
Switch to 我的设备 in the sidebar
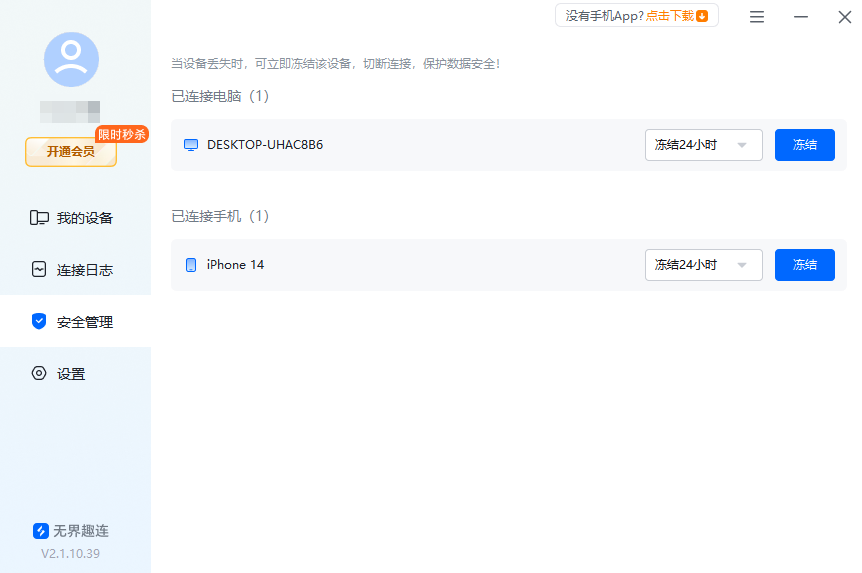pos(84,218)
